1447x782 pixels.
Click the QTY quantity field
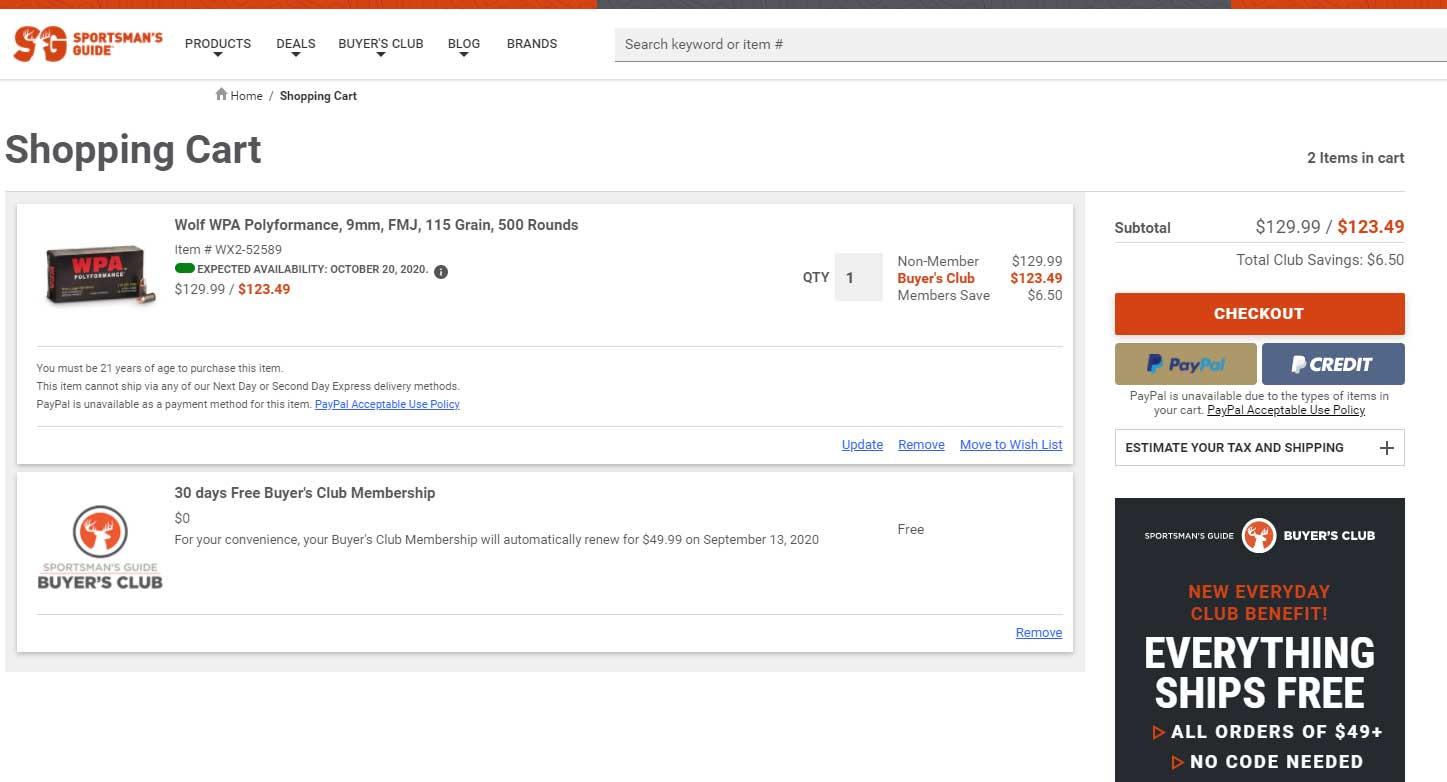[x=859, y=277]
